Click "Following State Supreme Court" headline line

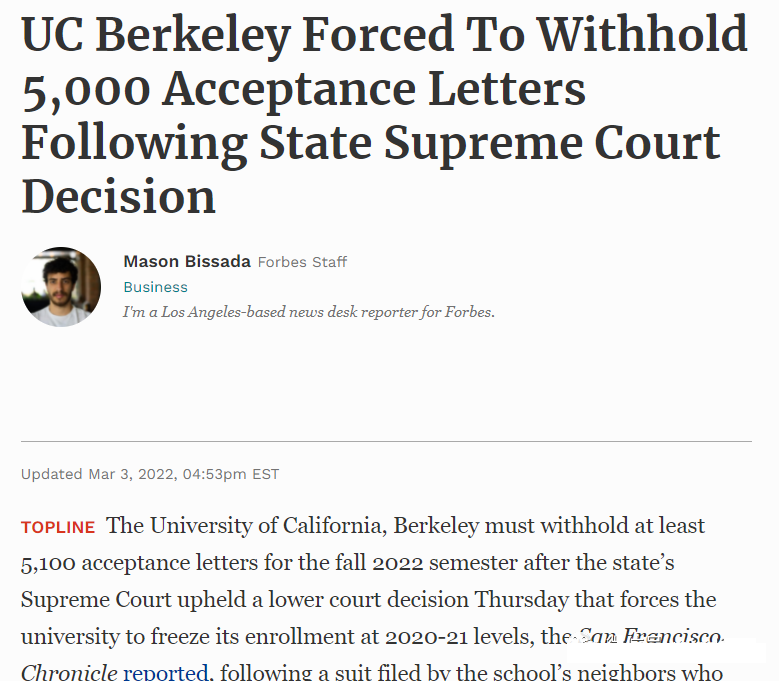click(370, 143)
